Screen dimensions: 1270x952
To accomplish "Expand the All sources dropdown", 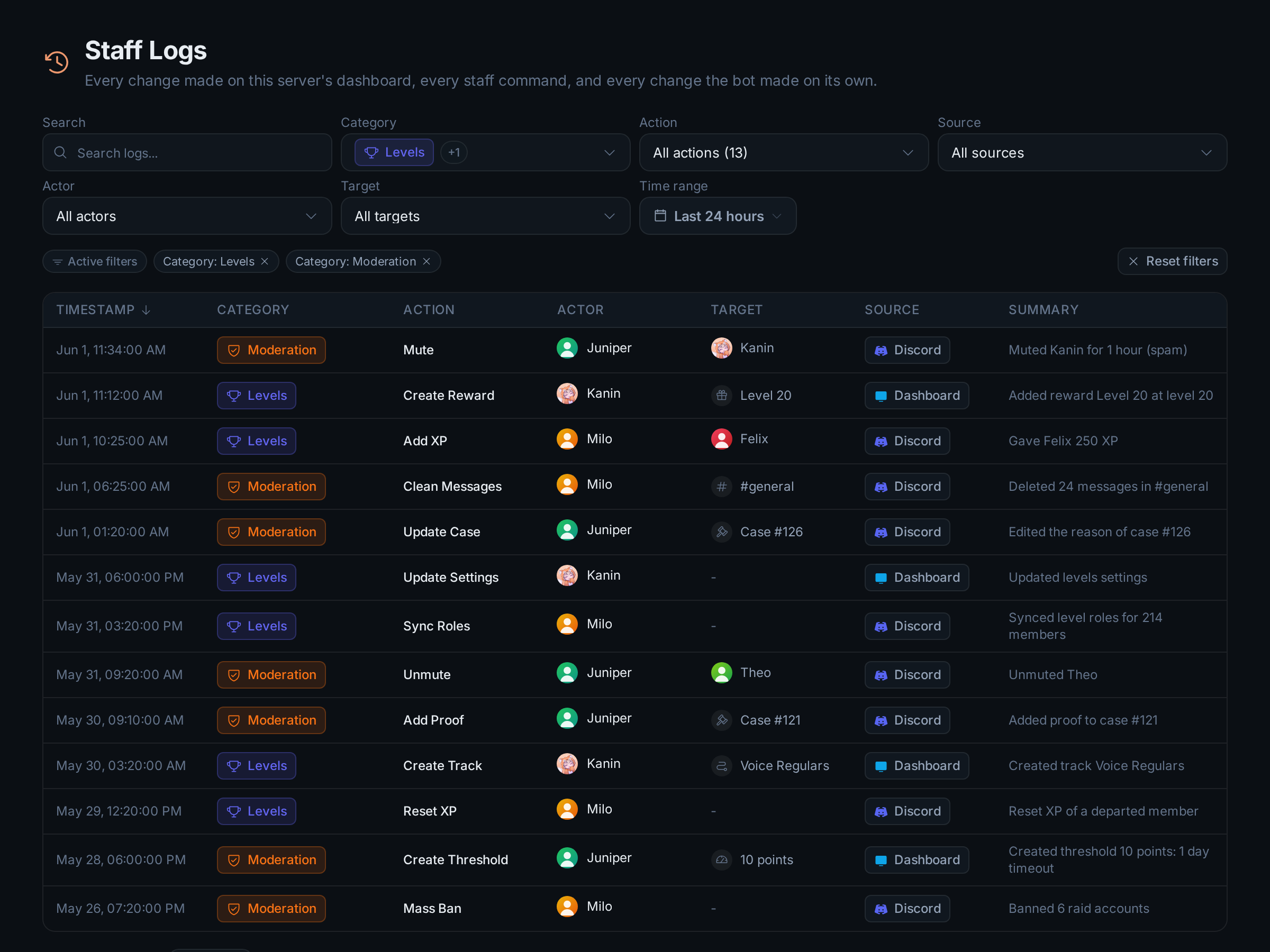I will point(1082,153).
